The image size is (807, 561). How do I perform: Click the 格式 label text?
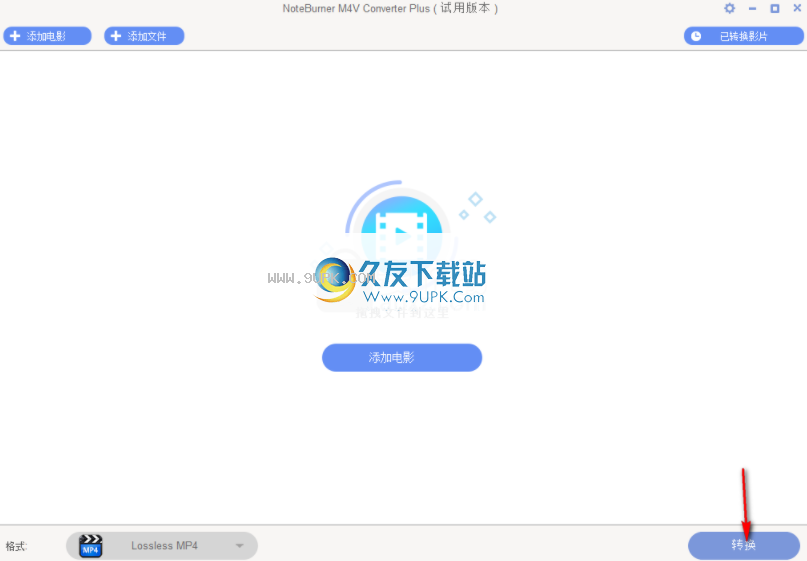(16, 546)
